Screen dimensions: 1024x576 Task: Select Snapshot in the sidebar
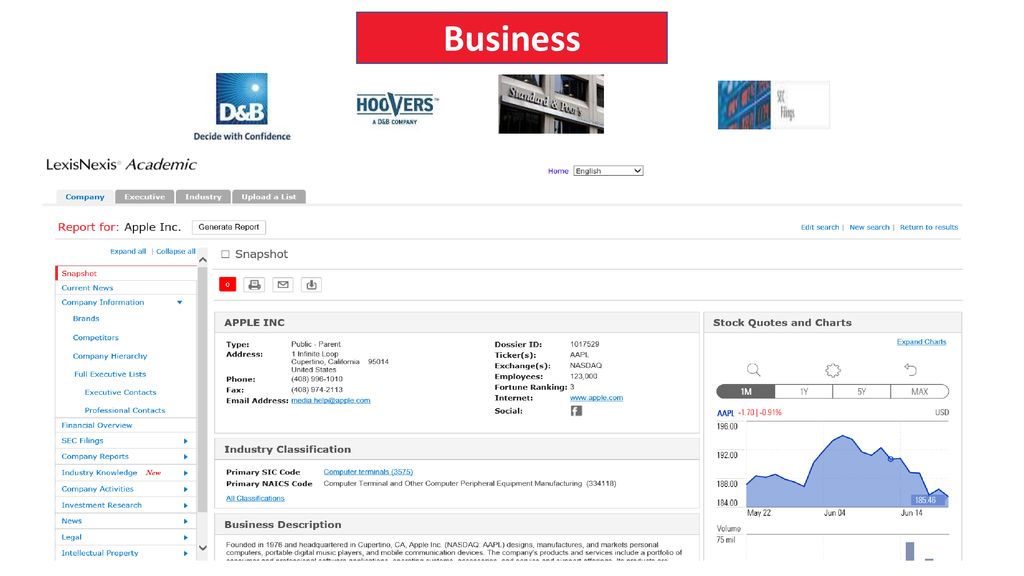79,274
